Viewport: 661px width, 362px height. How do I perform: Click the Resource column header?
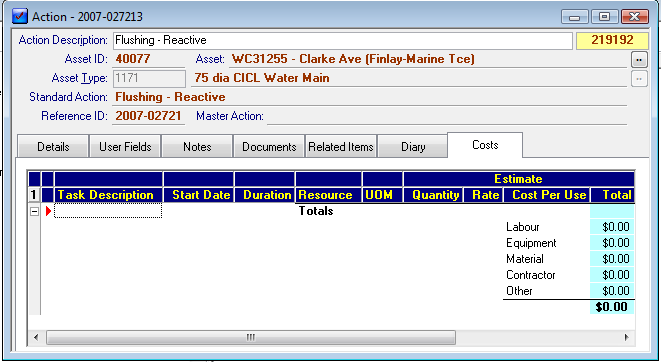point(328,195)
